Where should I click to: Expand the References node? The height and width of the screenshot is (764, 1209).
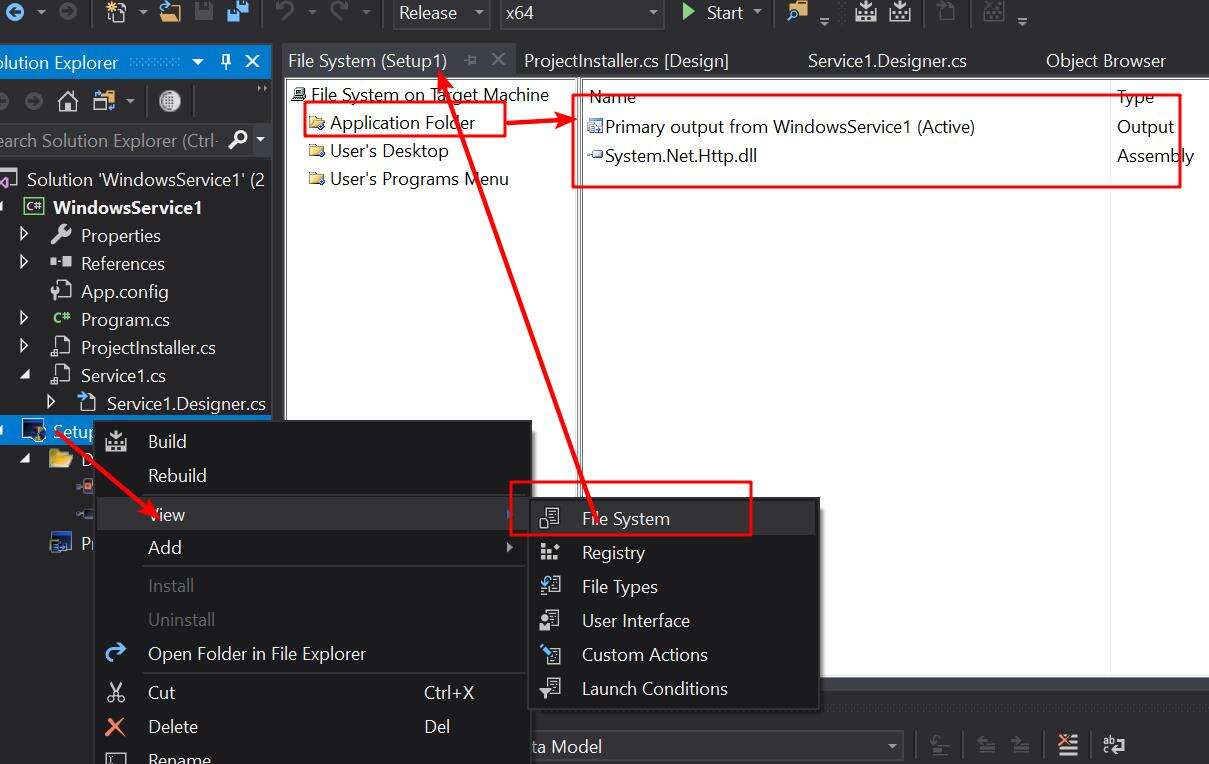tap(25, 263)
